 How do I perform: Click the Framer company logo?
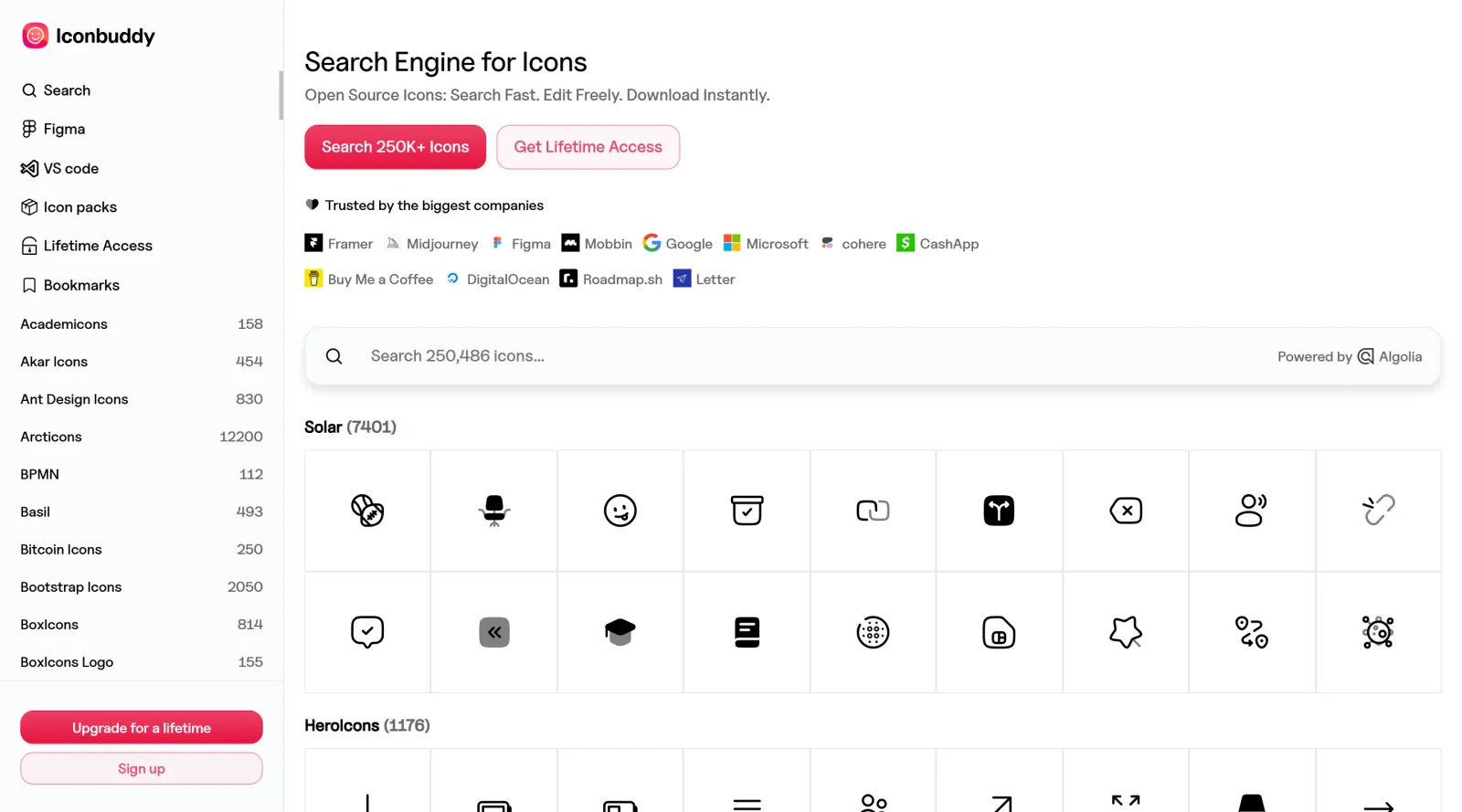(313, 243)
